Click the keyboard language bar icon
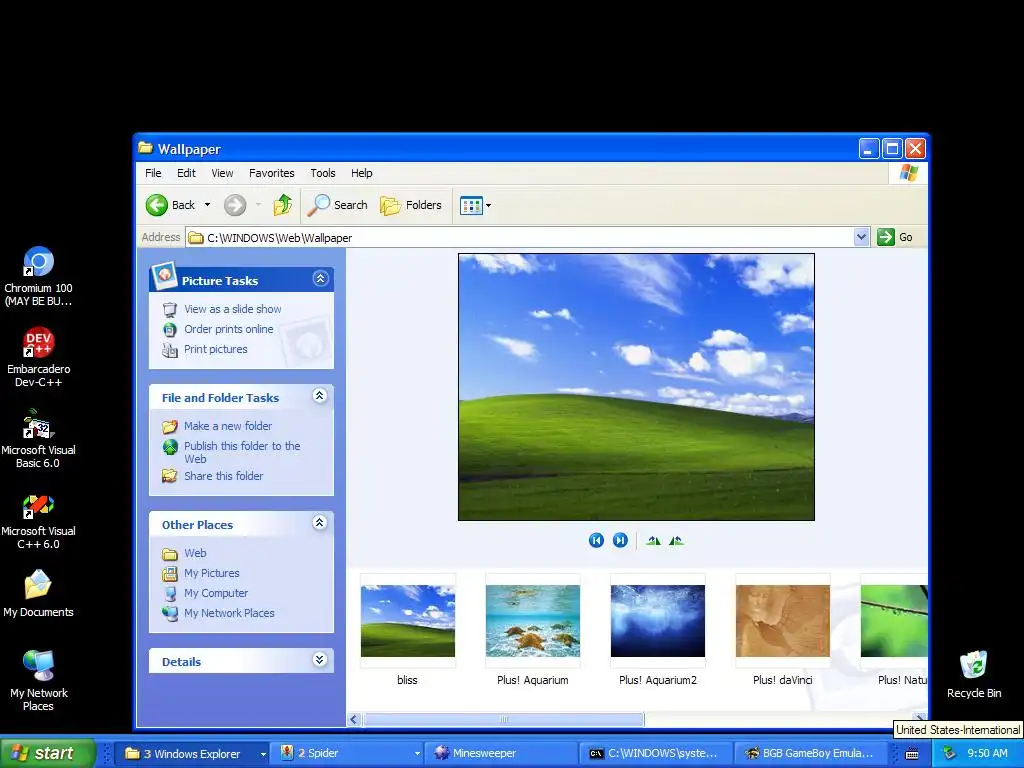Screen dimensions: 1024x768 [x=912, y=754]
